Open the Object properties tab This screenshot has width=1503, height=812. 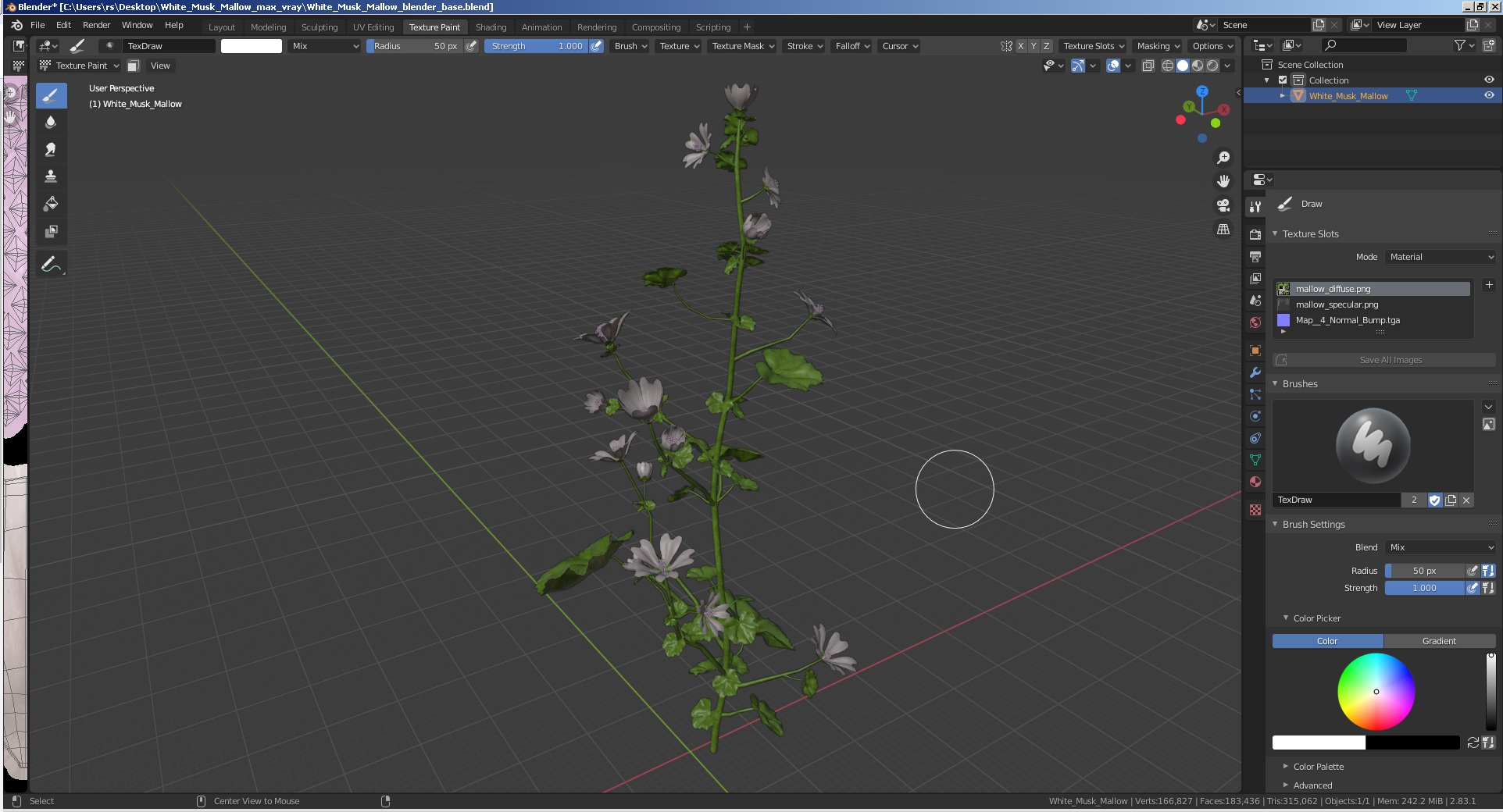(1255, 351)
